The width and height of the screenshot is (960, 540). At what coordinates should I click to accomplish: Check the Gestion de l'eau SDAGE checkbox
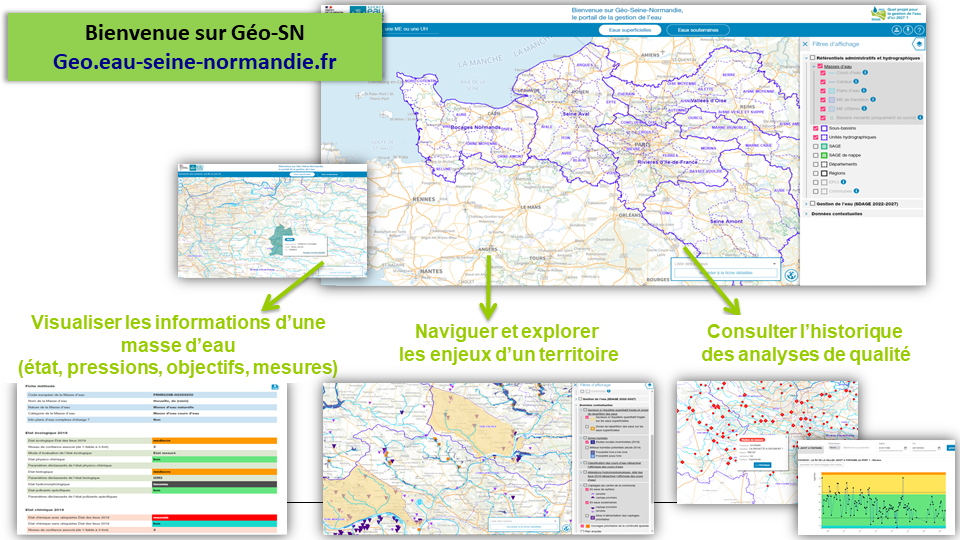(x=812, y=204)
